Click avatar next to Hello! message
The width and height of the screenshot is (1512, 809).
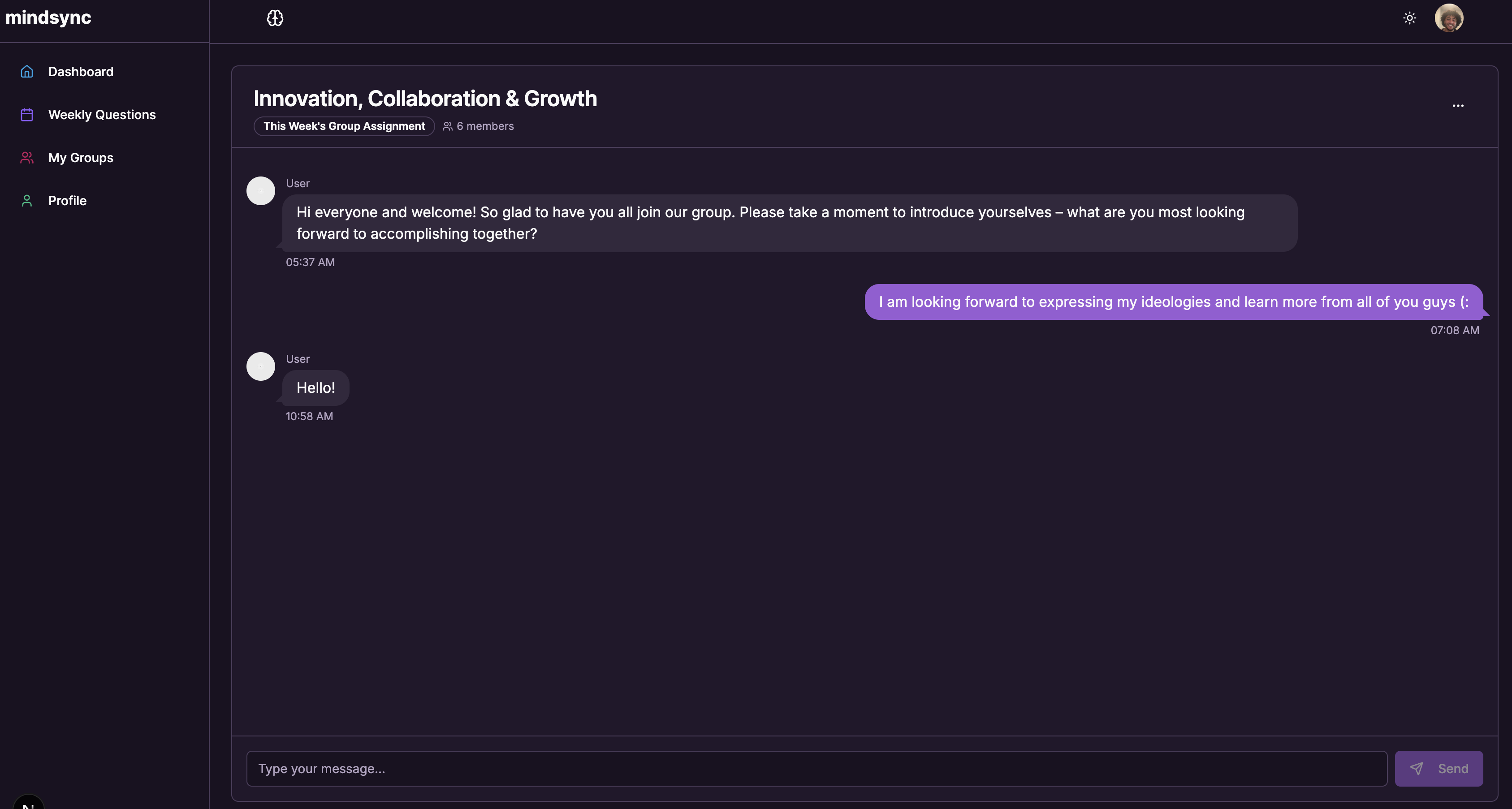[261, 366]
